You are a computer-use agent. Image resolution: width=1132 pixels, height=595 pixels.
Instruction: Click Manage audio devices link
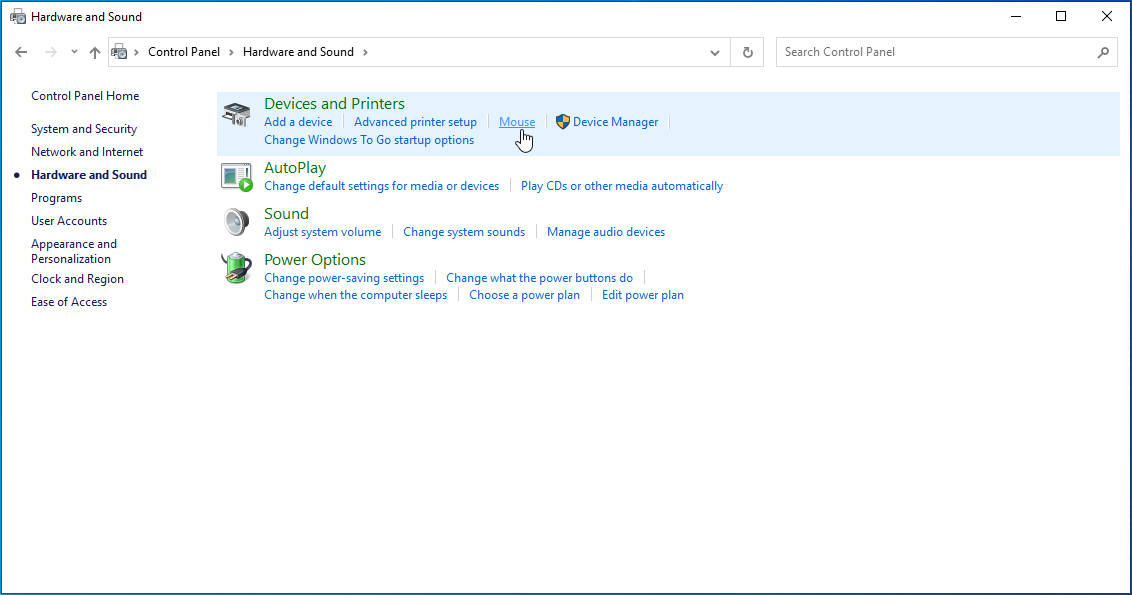click(x=606, y=232)
